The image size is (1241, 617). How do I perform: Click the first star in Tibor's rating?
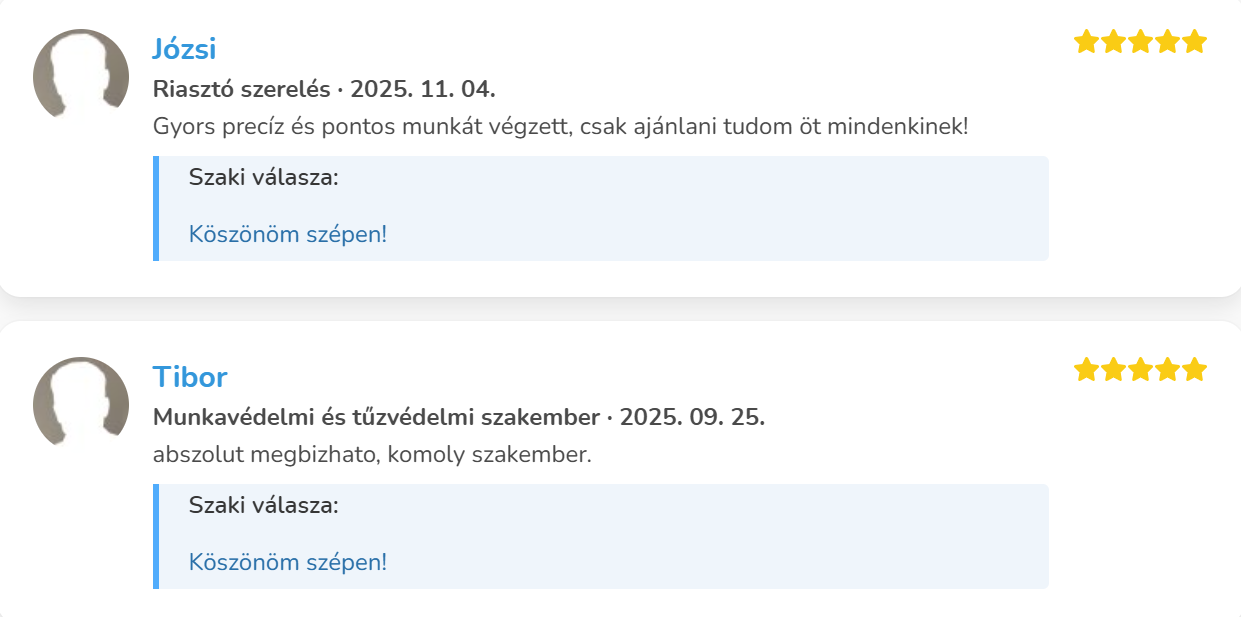pyautogui.click(x=1086, y=370)
